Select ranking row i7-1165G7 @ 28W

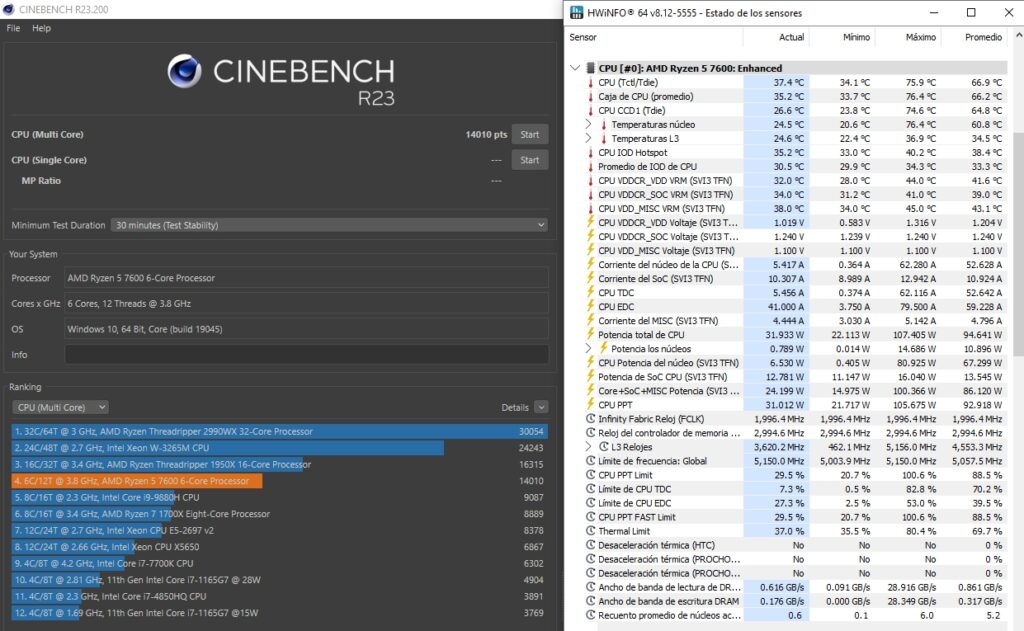[x=280, y=580]
